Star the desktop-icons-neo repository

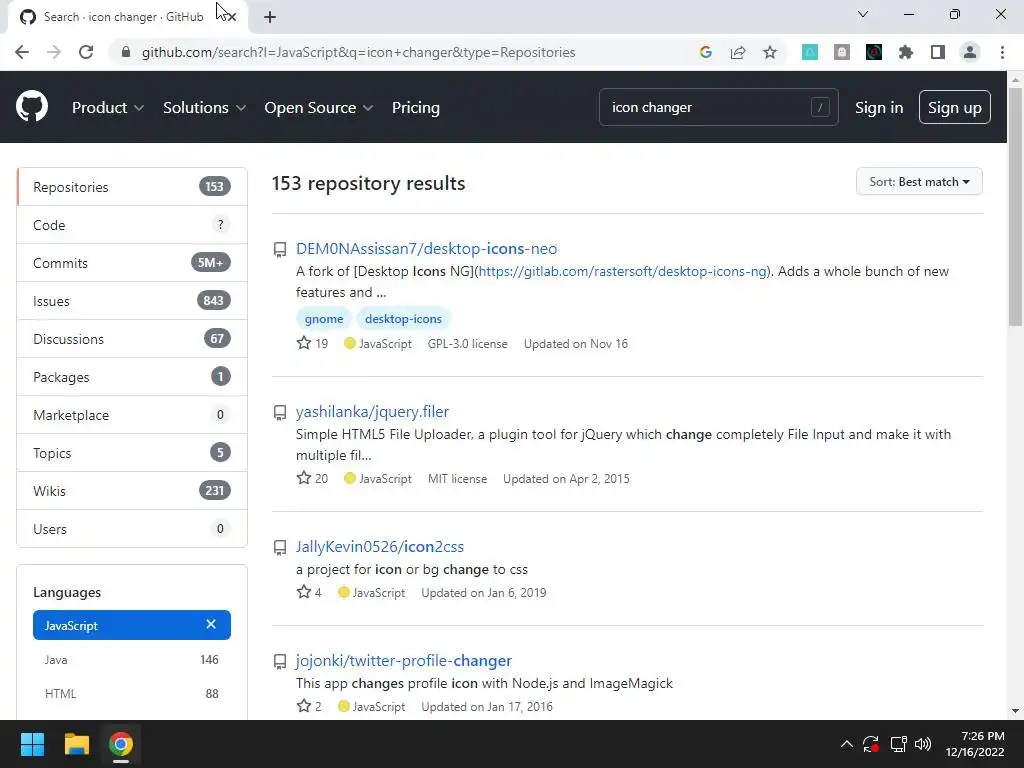[304, 343]
